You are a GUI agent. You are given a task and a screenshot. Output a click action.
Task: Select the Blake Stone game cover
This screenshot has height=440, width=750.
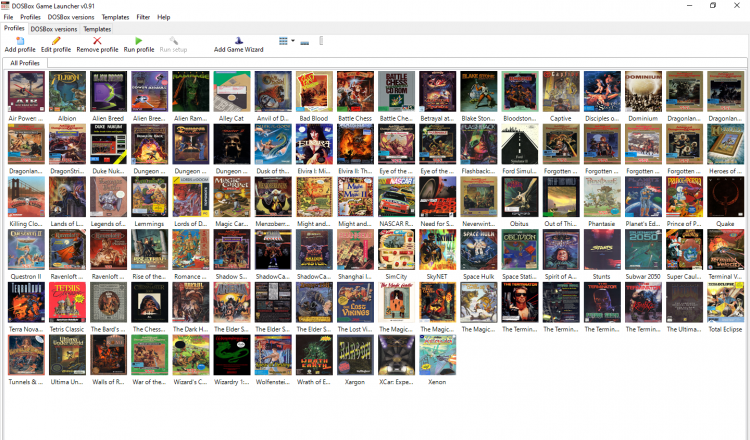[x=479, y=91]
